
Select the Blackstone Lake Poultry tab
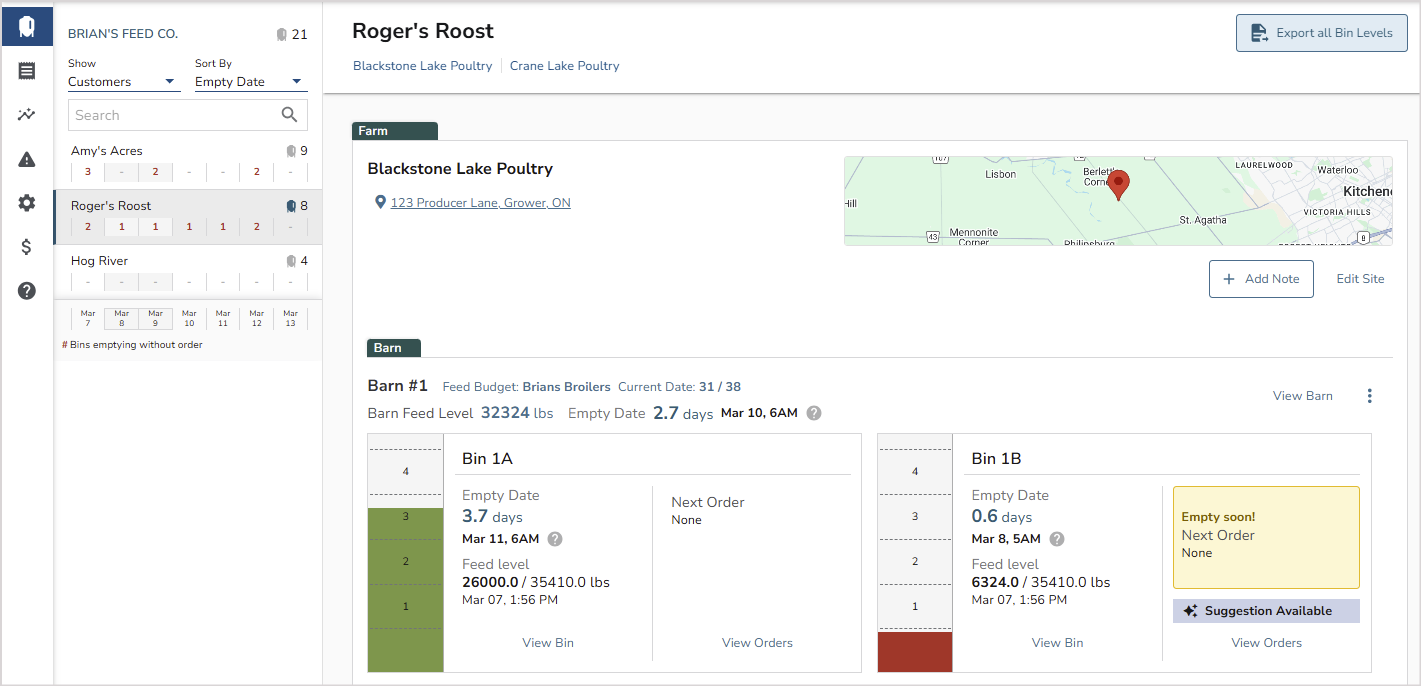422,65
